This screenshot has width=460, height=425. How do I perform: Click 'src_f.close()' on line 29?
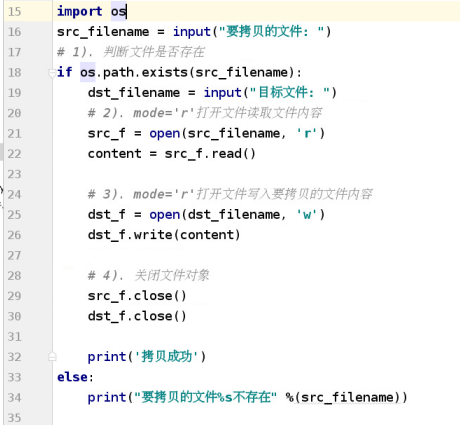coord(137,296)
